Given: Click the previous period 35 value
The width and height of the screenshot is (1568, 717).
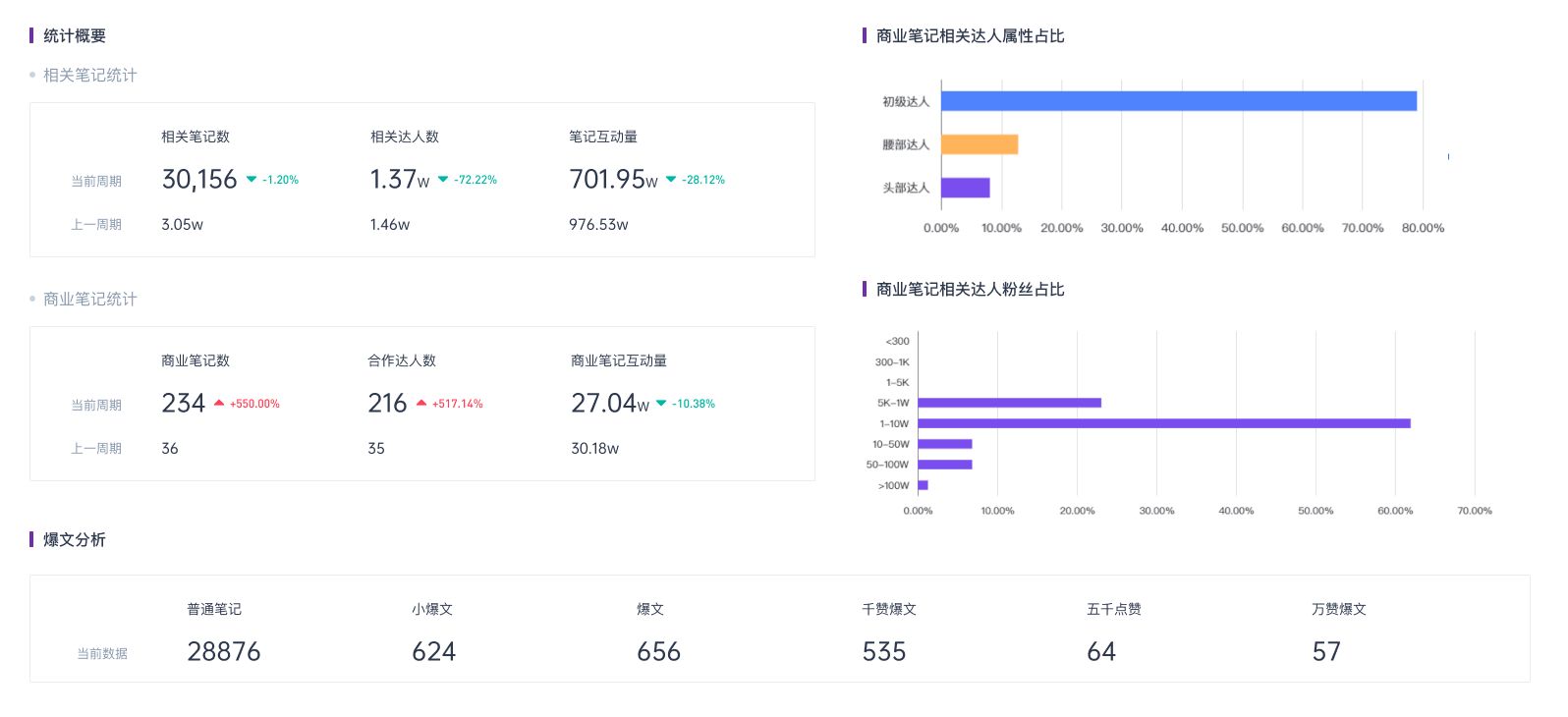Looking at the screenshot, I should point(376,449).
